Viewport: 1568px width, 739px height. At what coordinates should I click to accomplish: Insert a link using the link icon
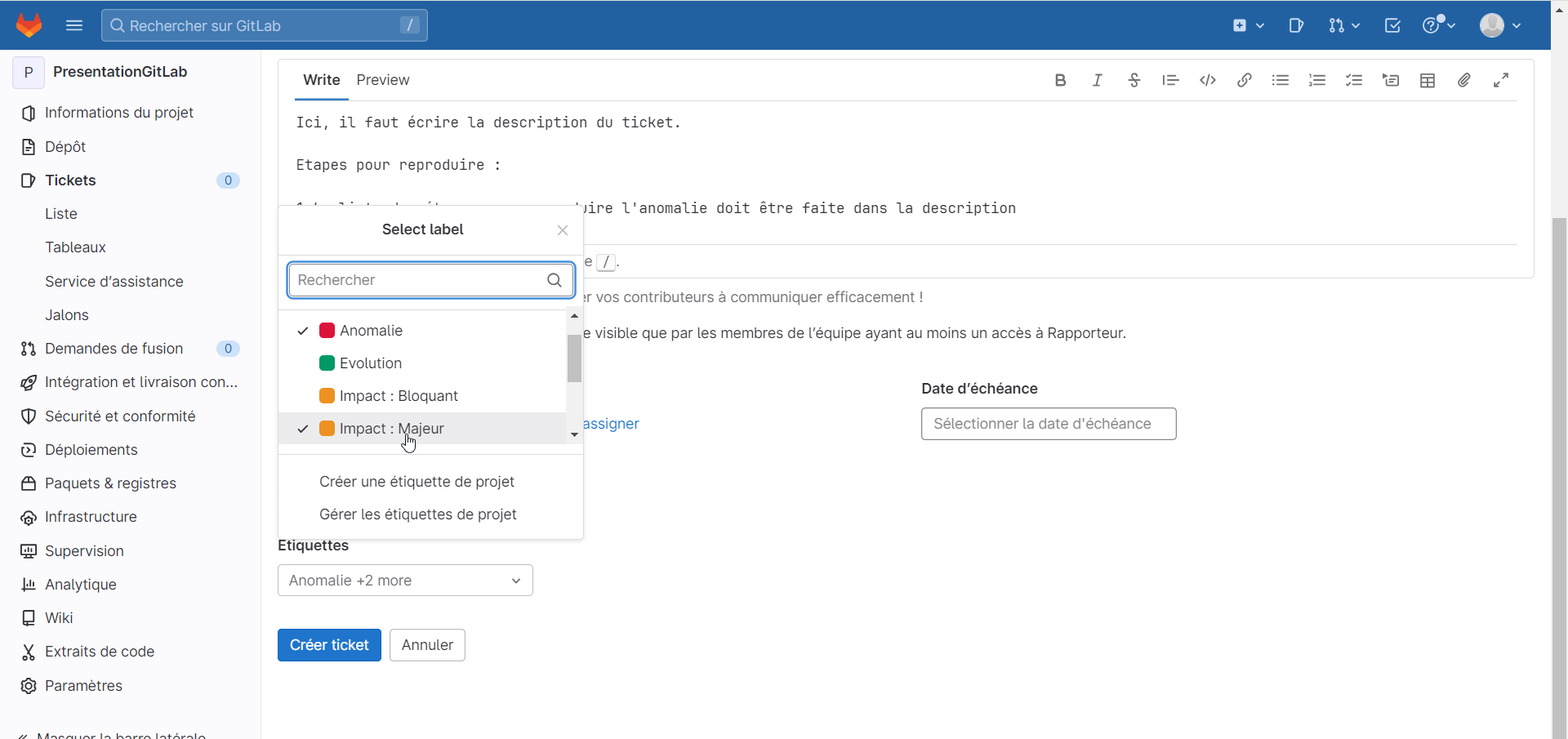click(1244, 80)
